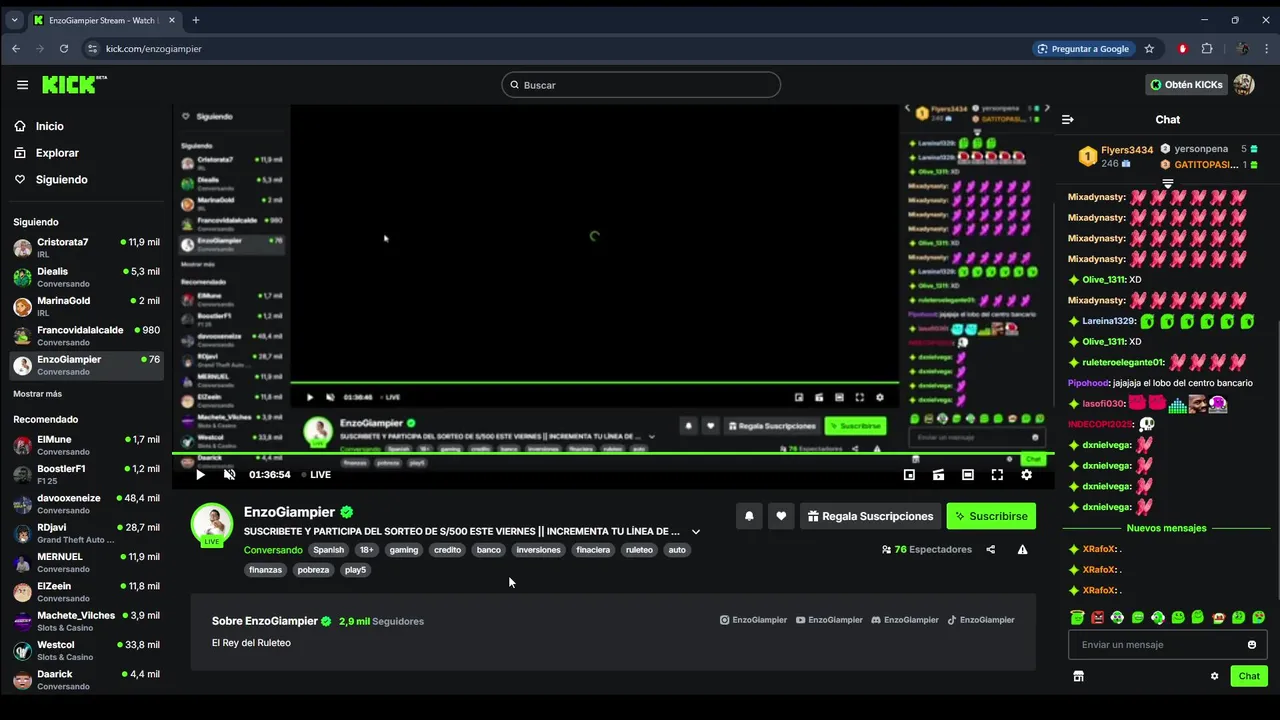Image resolution: width=1280 pixels, height=720 pixels.
Task: Open Flyers3434 top gifter entry
Action: (x=1116, y=156)
